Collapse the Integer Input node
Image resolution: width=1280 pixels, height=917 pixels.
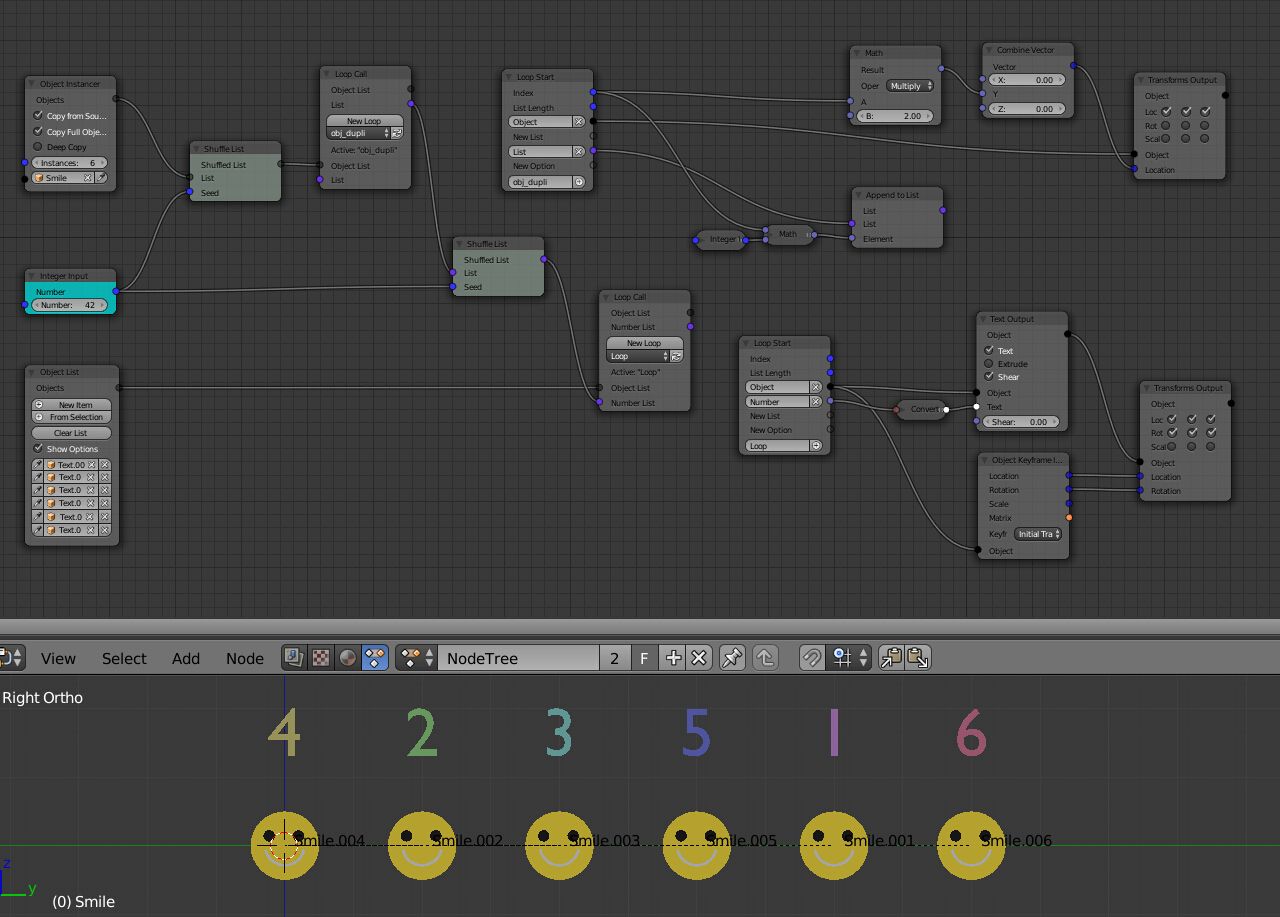click(33, 276)
